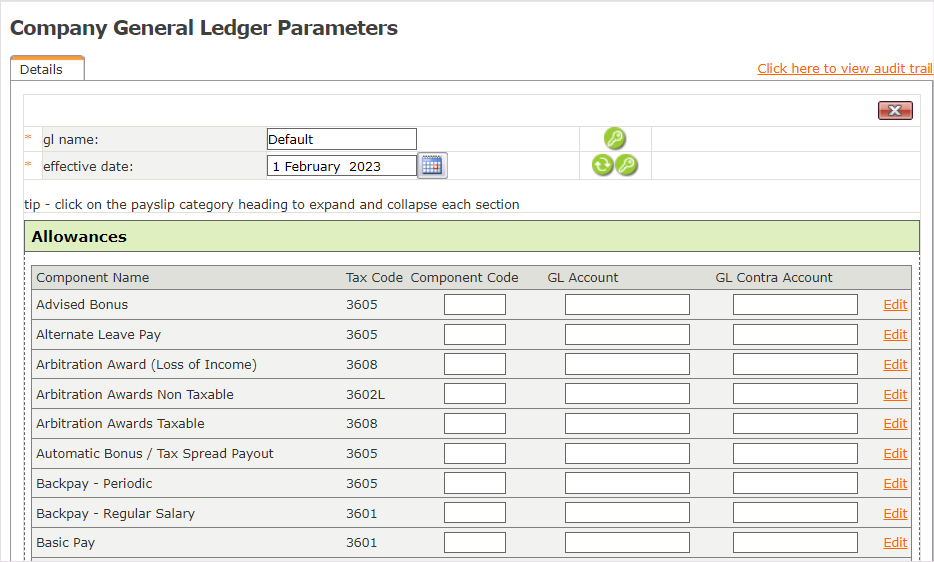
Task: Click the effective date text field
Action: [x=341, y=166]
